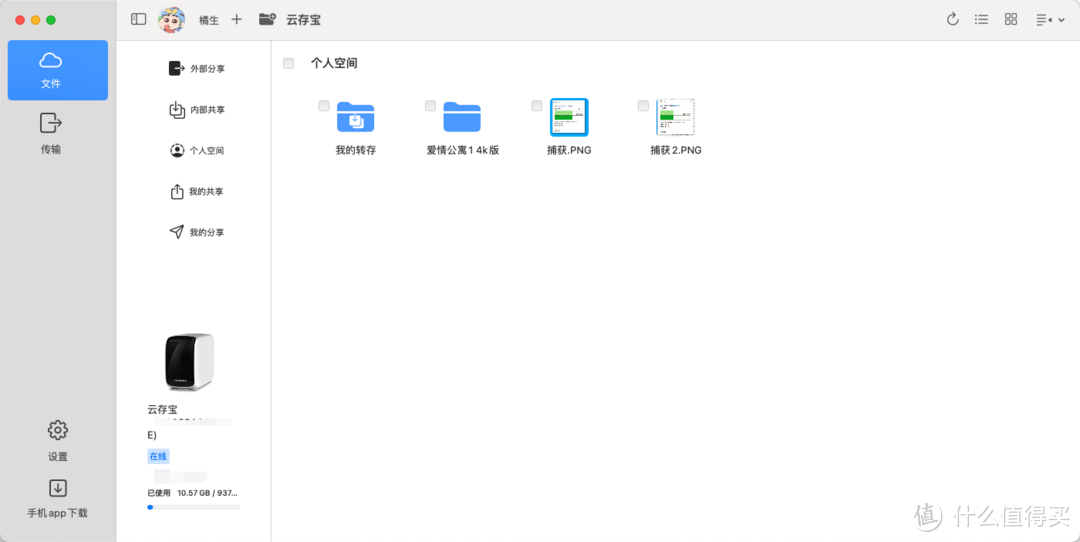Click the 橘生 username

(209, 20)
